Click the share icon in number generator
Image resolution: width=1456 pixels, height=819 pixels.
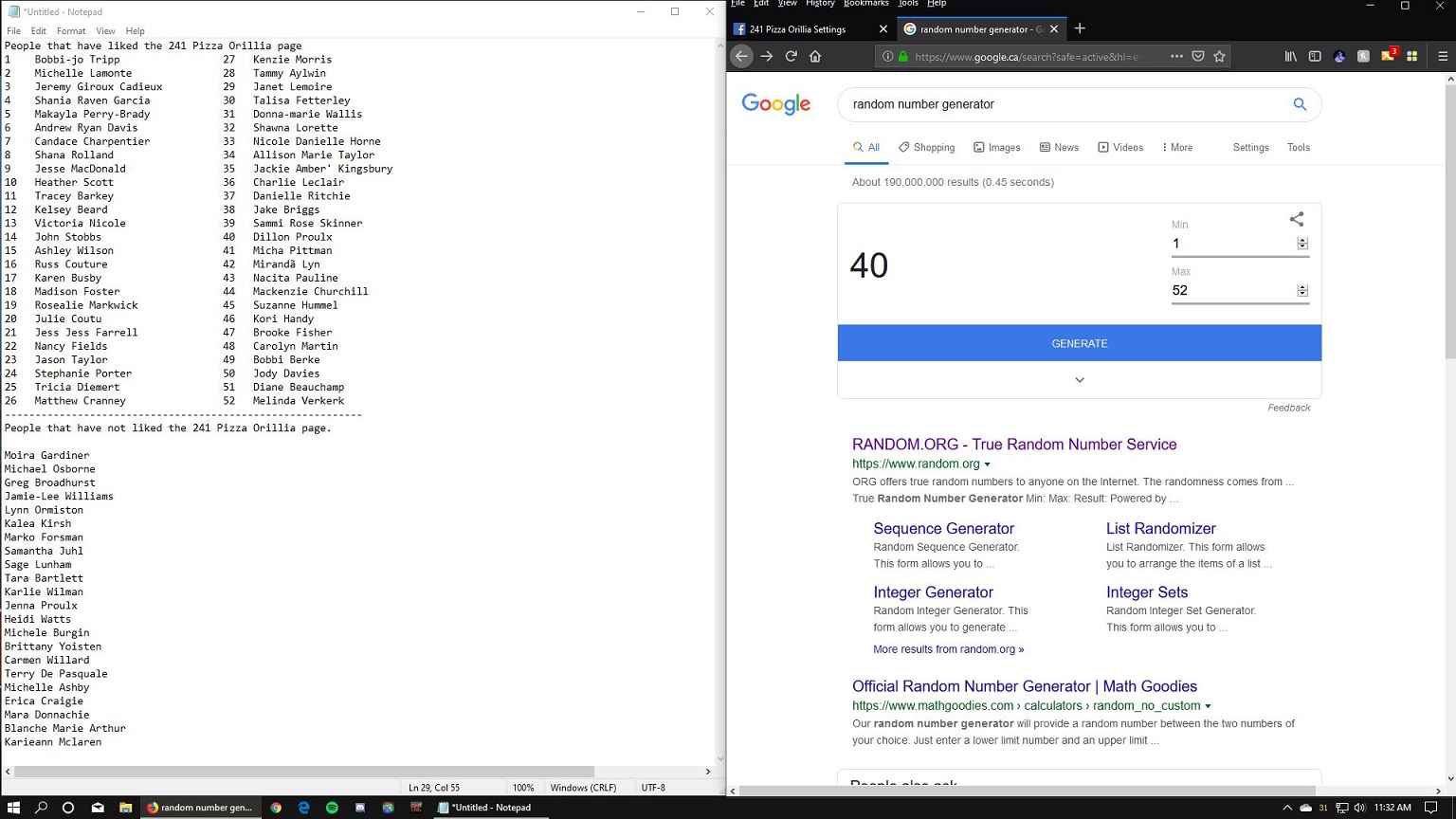pyautogui.click(x=1297, y=219)
